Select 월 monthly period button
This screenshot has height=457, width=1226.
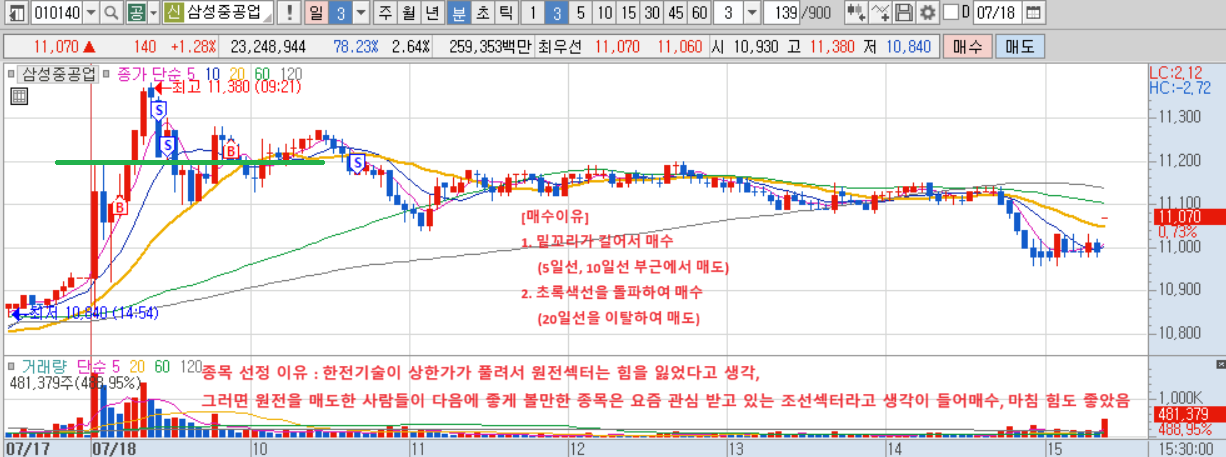[x=409, y=13]
